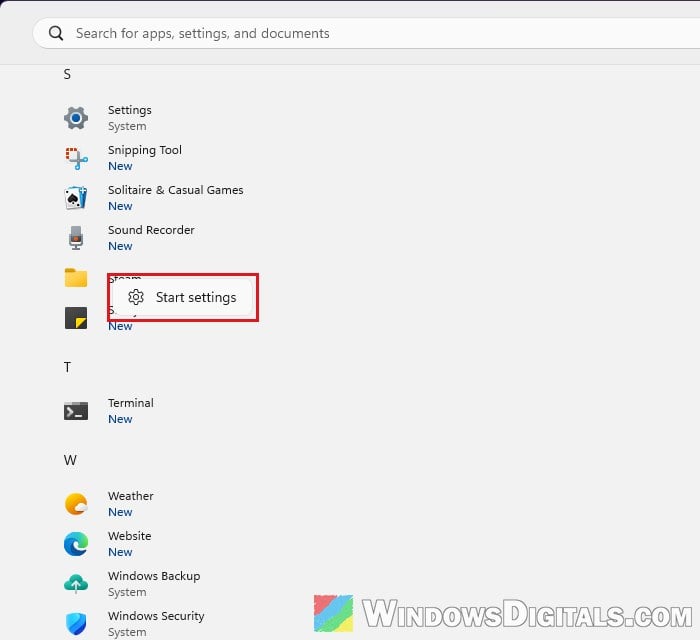The width and height of the screenshot is (700, 640).
Task: Click the Weather label
Action: (x=131, y=496)
